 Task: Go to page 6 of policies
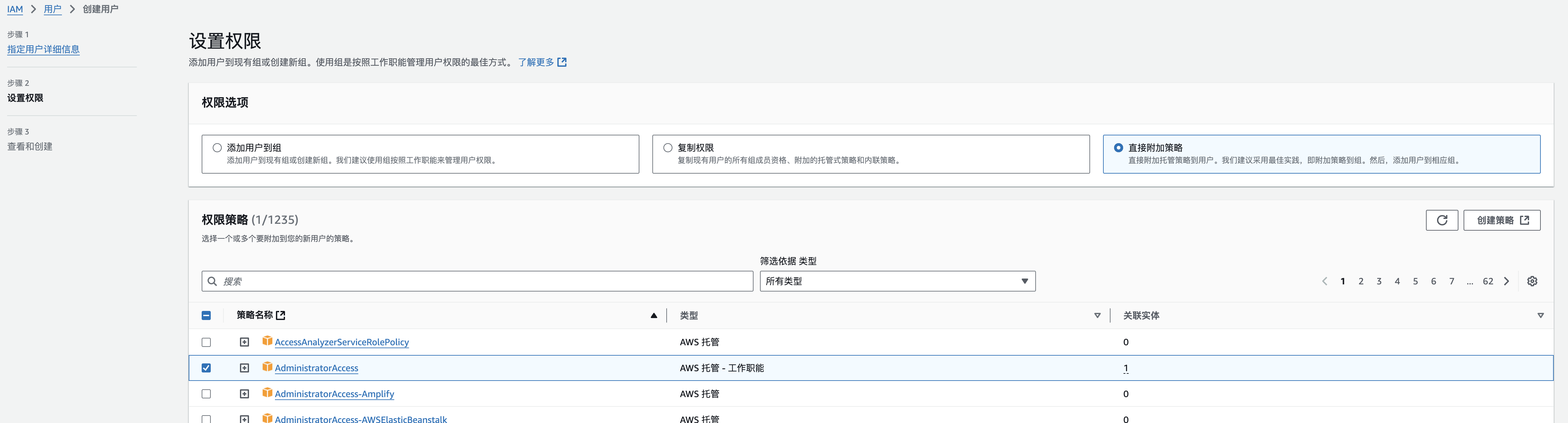pyautogui.click(x=1433, y=281)
